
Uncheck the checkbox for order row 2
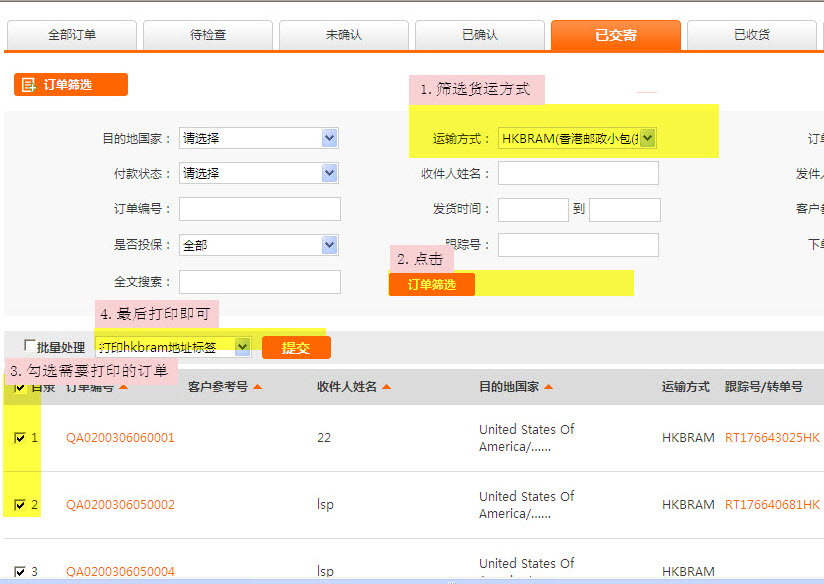point(21,505)
